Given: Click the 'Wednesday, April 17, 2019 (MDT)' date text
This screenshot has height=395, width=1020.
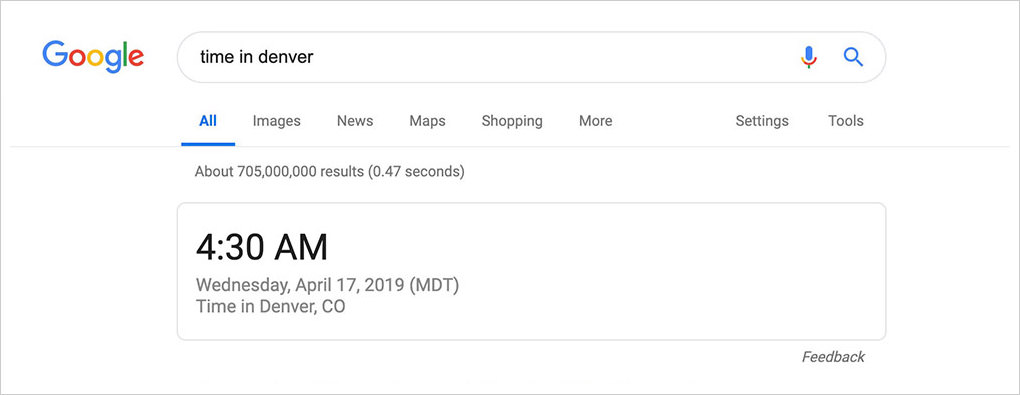Looking at the screenshot, I should coord(327,285).
